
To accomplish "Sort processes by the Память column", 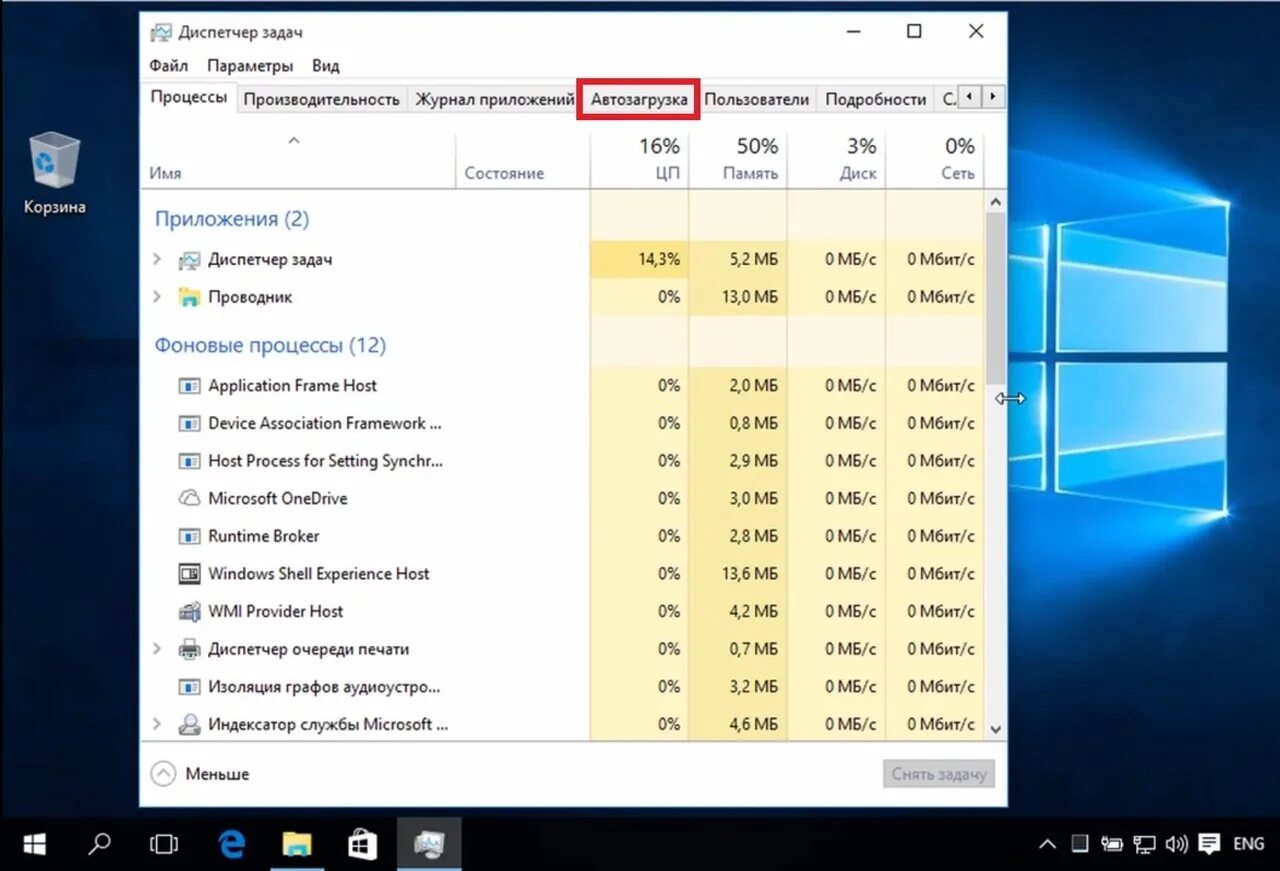I will [x=738, y=160].
